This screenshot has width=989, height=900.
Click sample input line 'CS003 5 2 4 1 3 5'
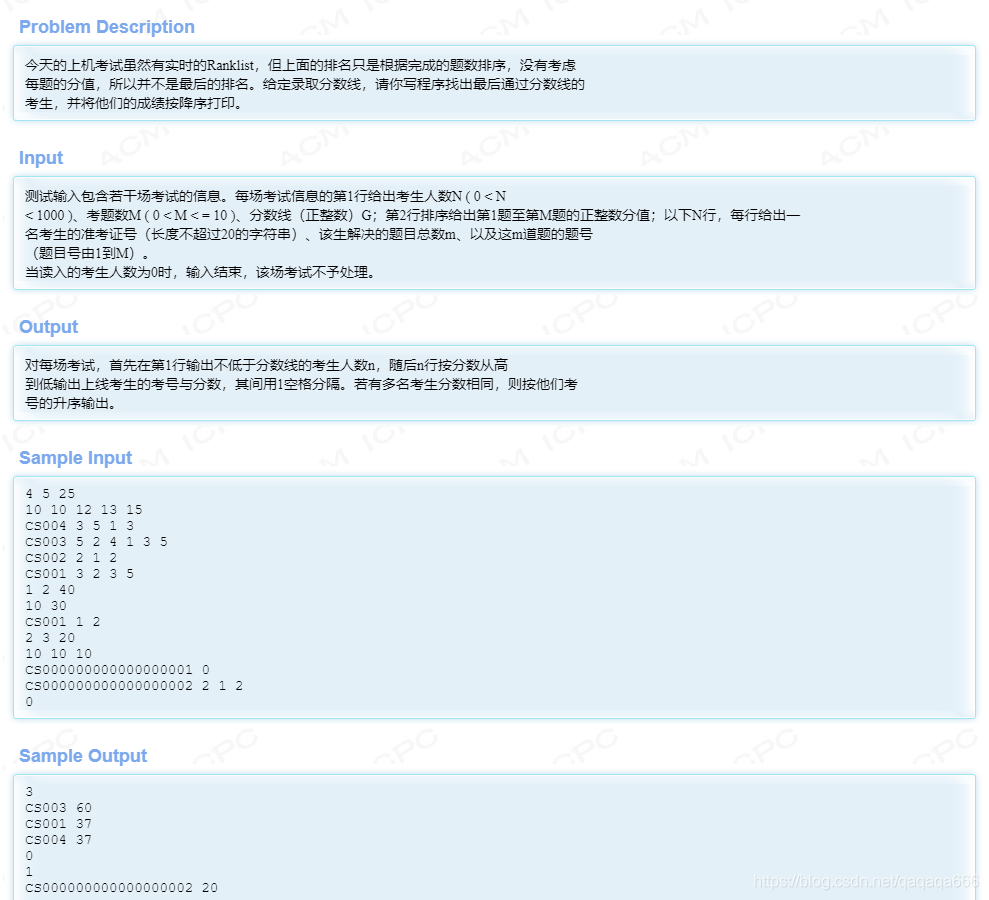(x=97, y=542)
